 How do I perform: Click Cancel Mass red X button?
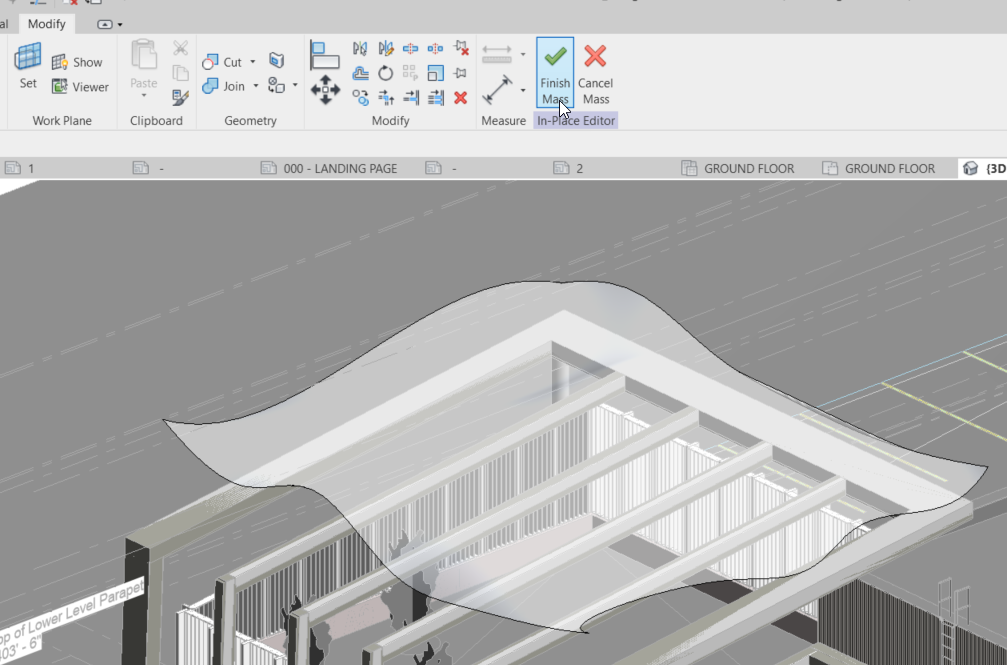pyautogui.click(x=595, y=72)
